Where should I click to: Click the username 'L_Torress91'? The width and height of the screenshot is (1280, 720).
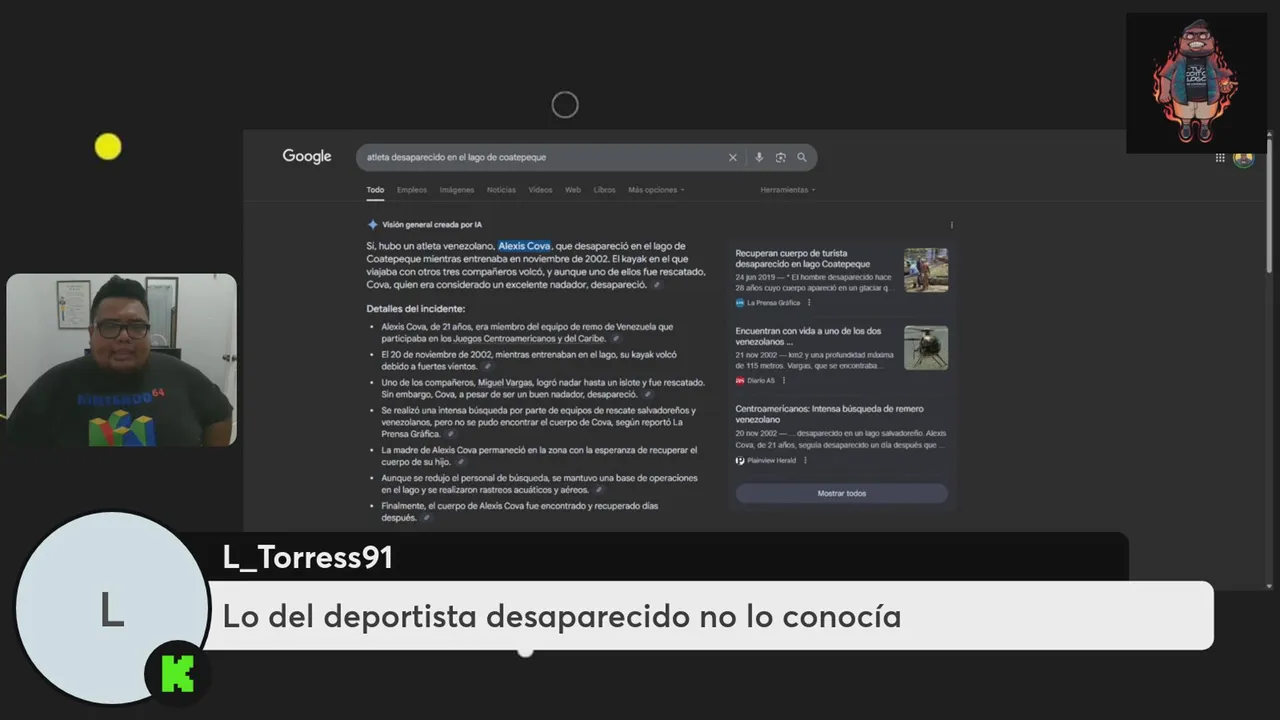(307, 558)
